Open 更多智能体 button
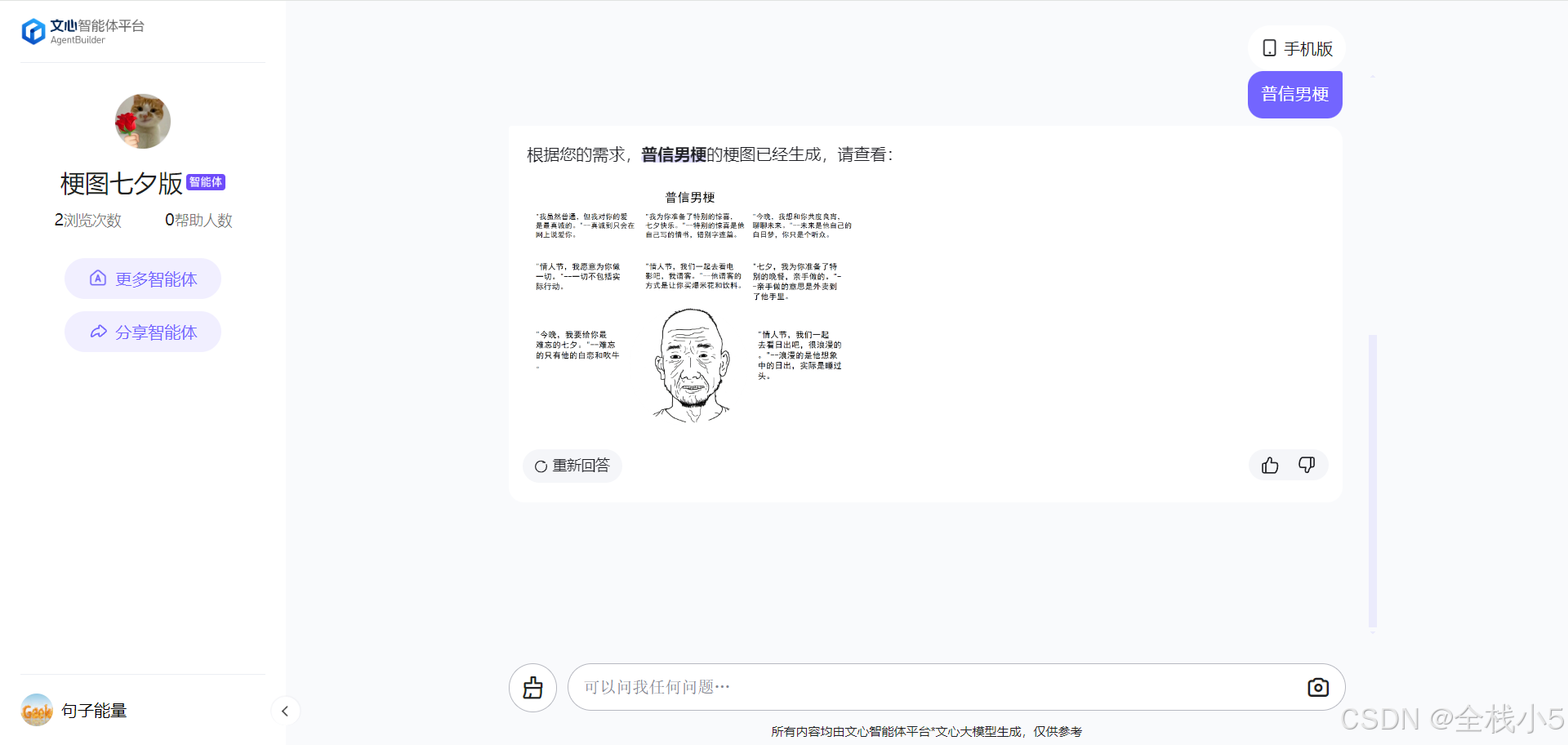The height and width of the screenshot is (745, 1568). [143, 279]
